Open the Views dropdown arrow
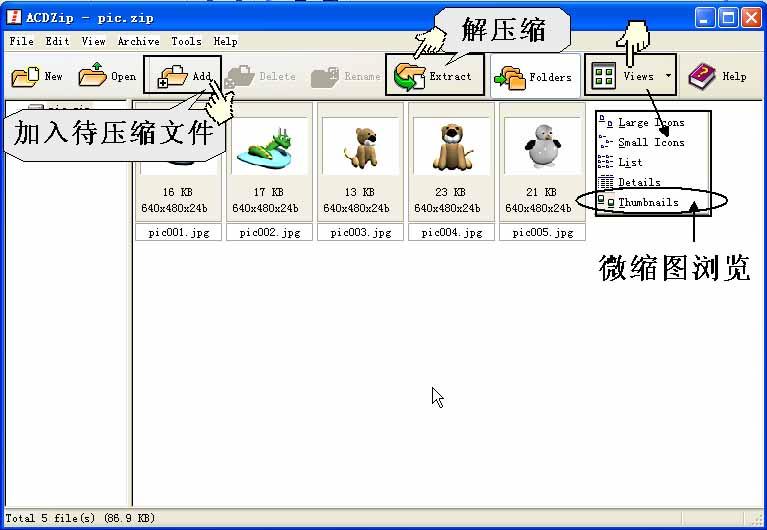This screenshot has height=530, width=767. [668, 76]
